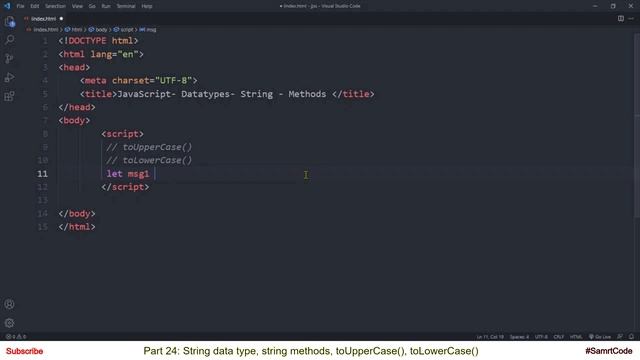Start Go Live server from status bar
This screenshot has width=640, height=360.
[600, 337]
